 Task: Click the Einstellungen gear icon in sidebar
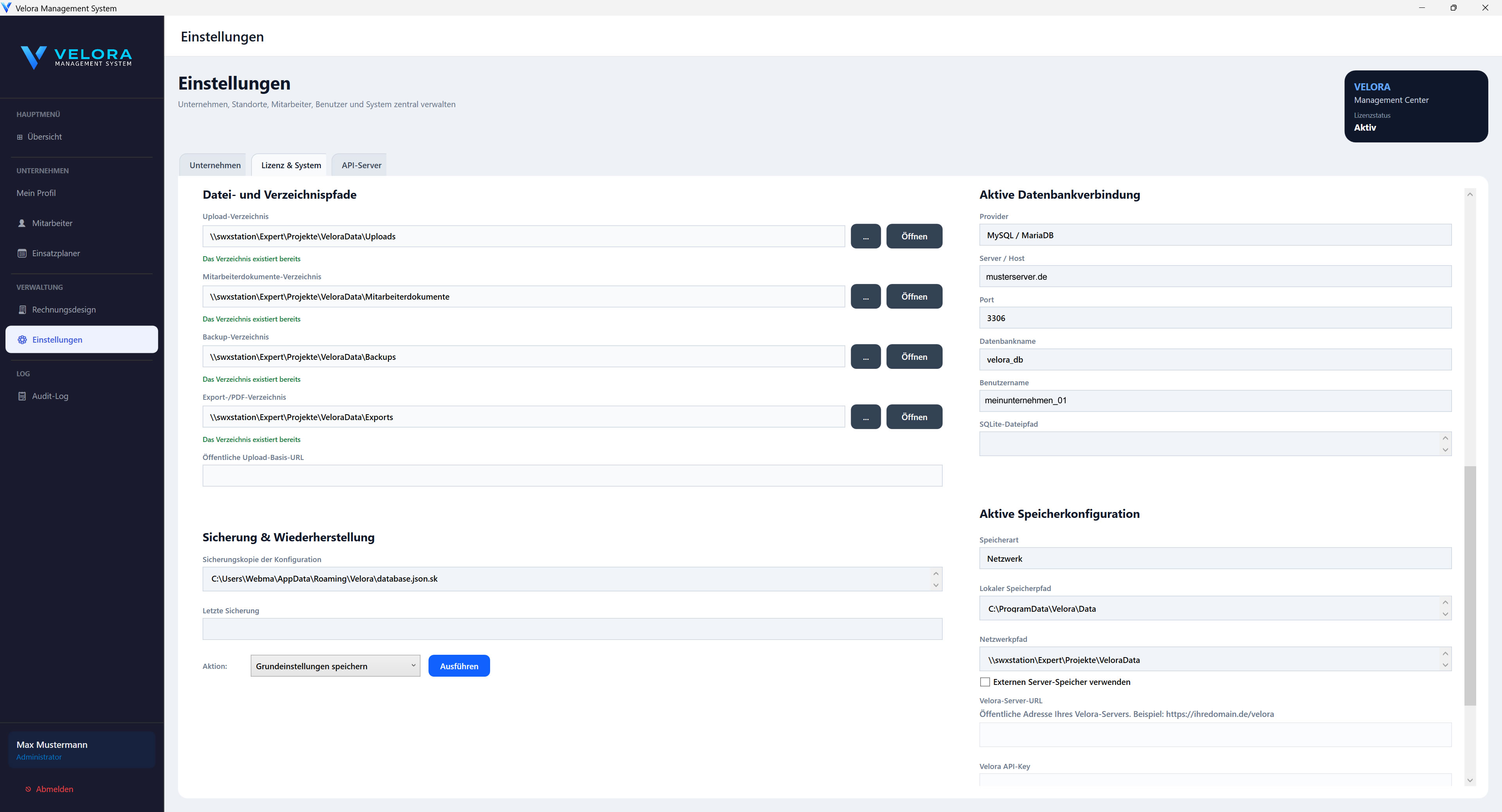click(x=22, y=340)
